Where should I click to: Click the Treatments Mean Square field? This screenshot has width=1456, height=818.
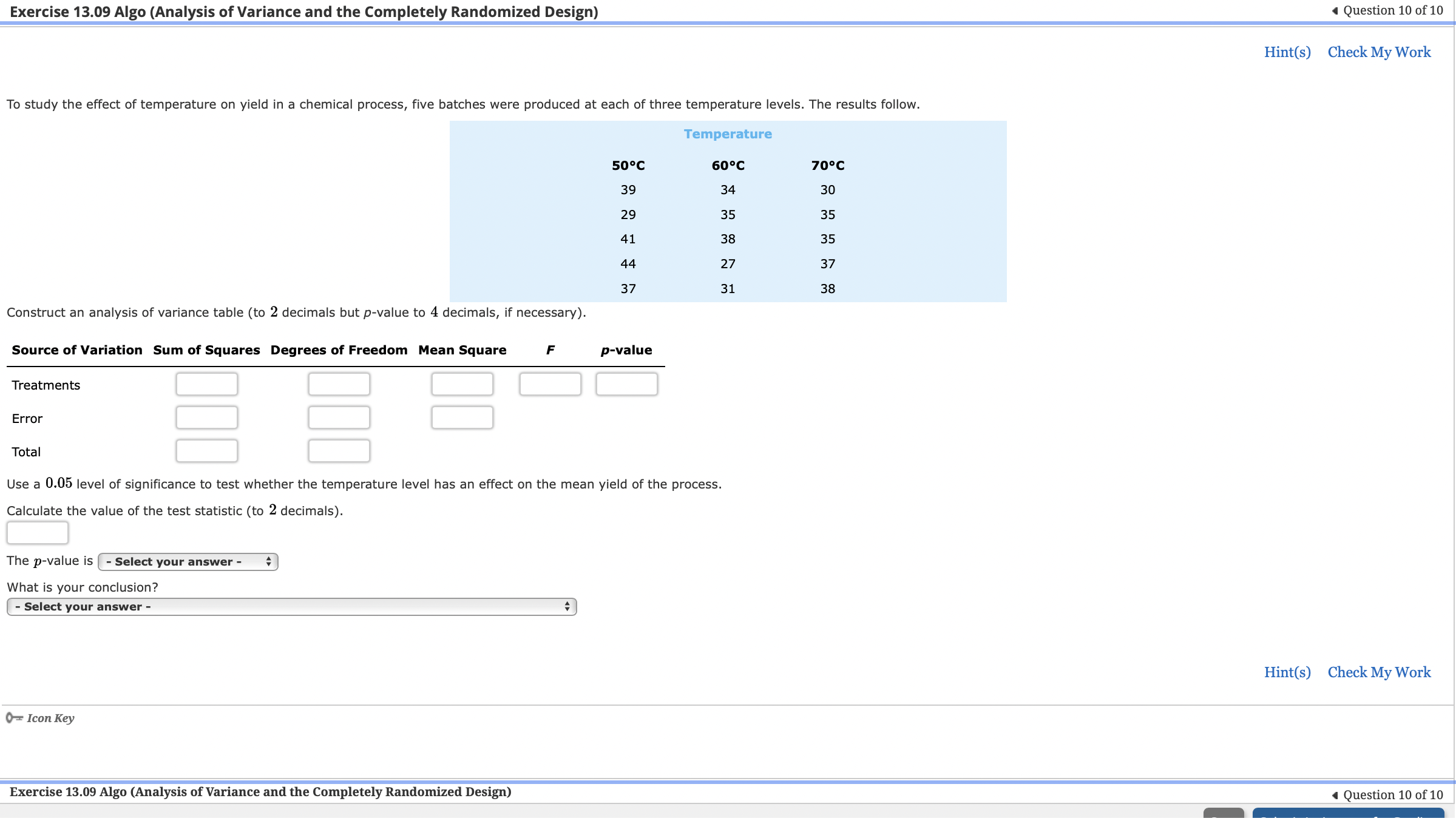pyautogui.click(x=462, y=384)
